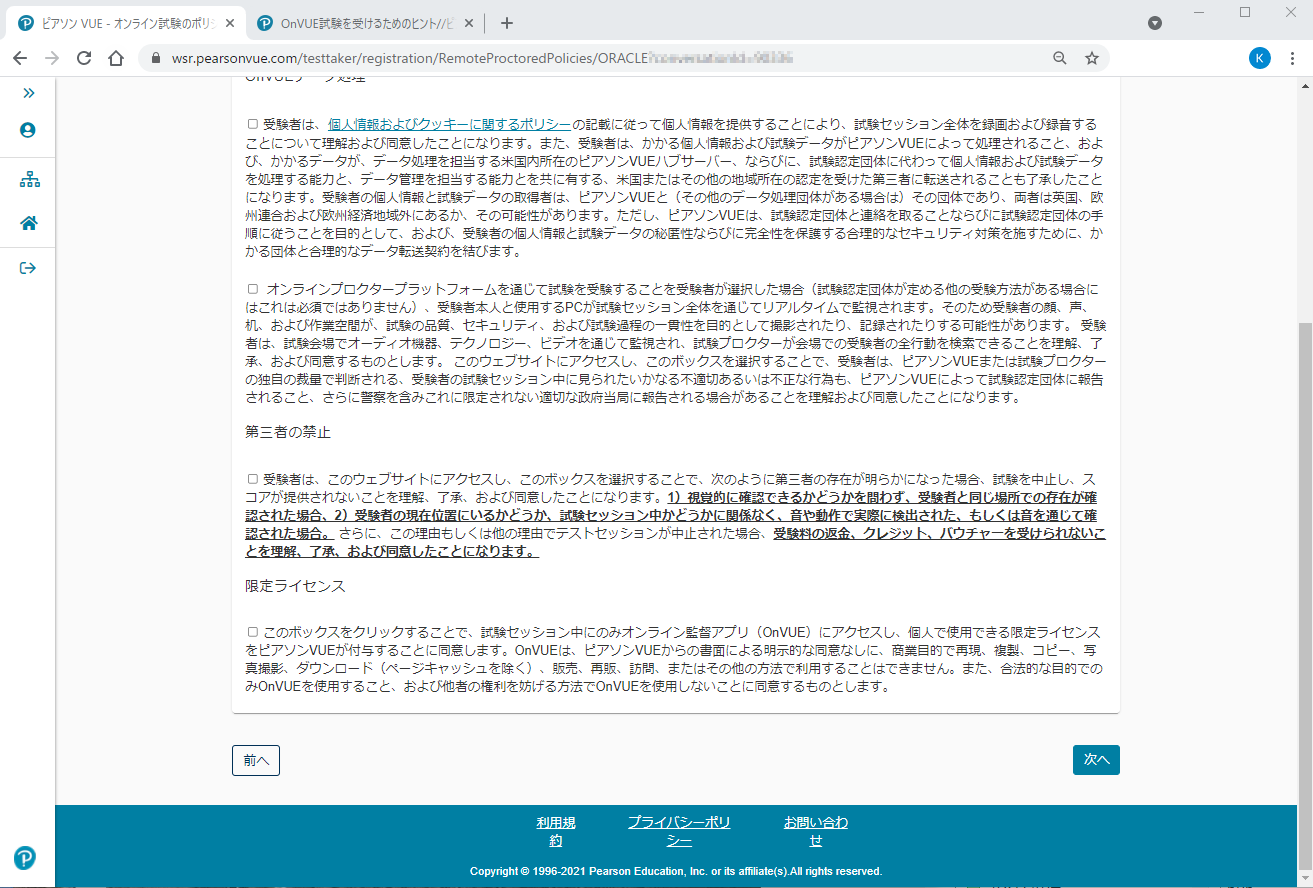Tick the online proctor platform monitoring checkbox
The image size is (1313, 888).
253,289
